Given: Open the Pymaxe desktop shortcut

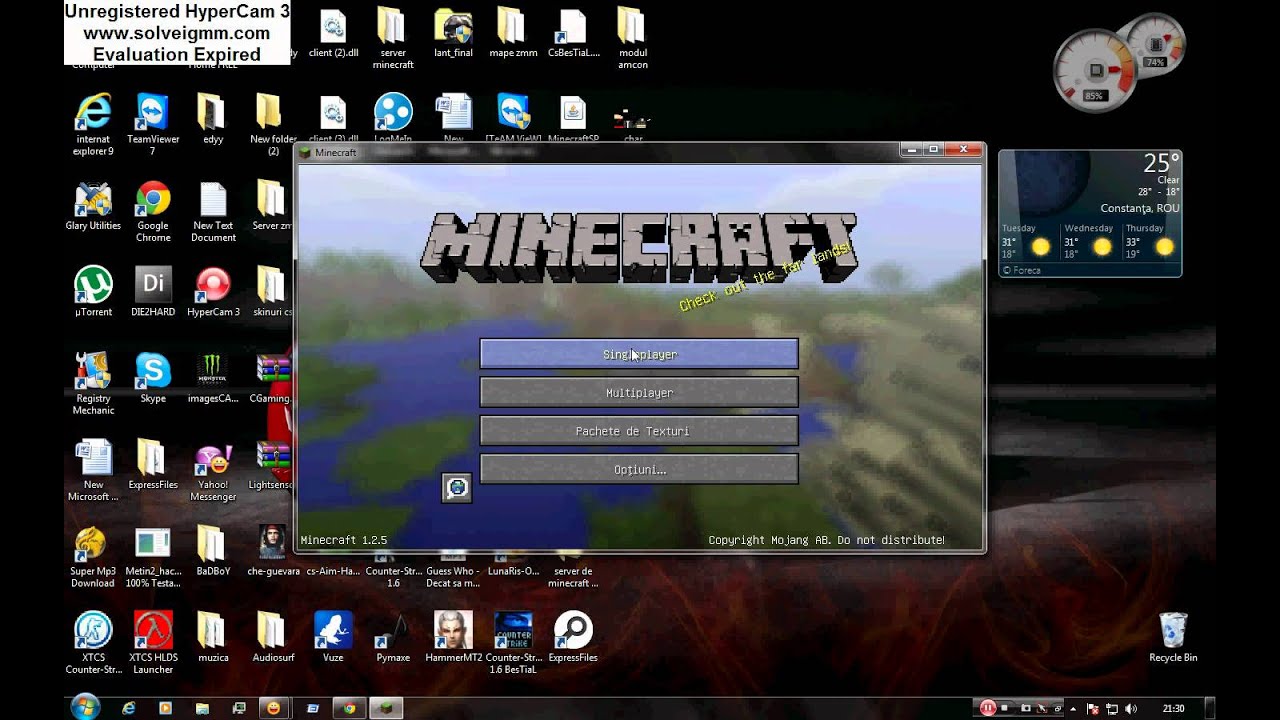Looking at the screenshot, I should pos(393,636).
